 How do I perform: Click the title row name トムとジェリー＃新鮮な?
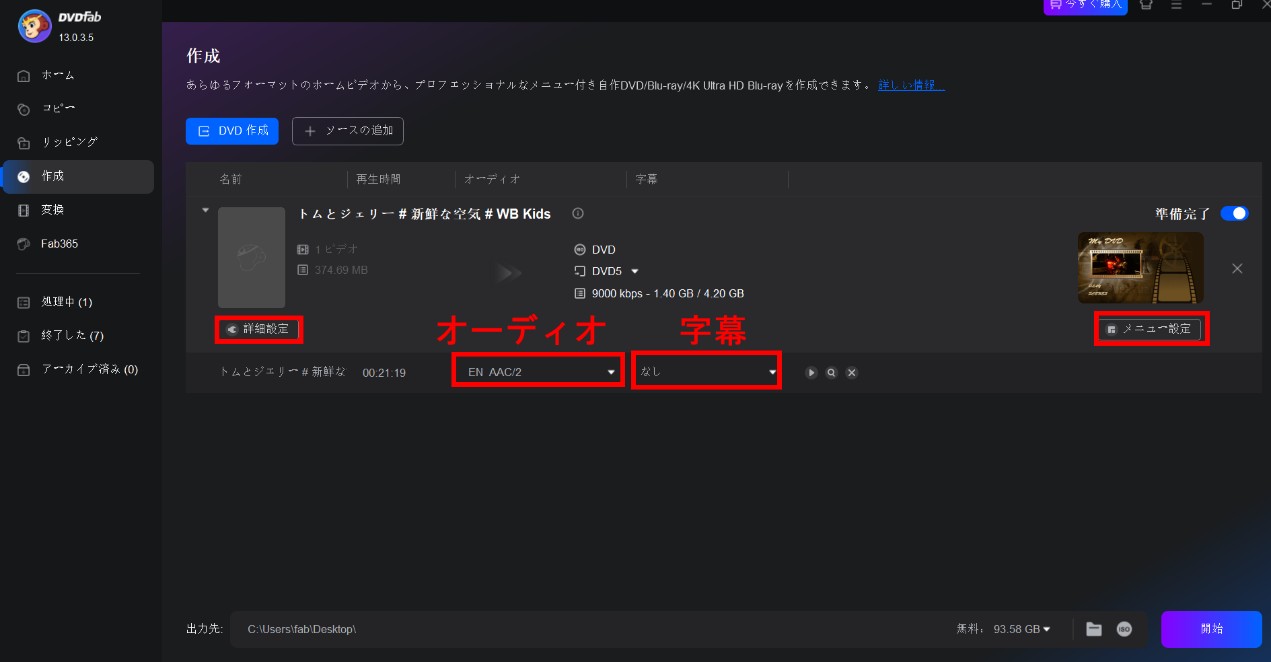click(282, 372)
